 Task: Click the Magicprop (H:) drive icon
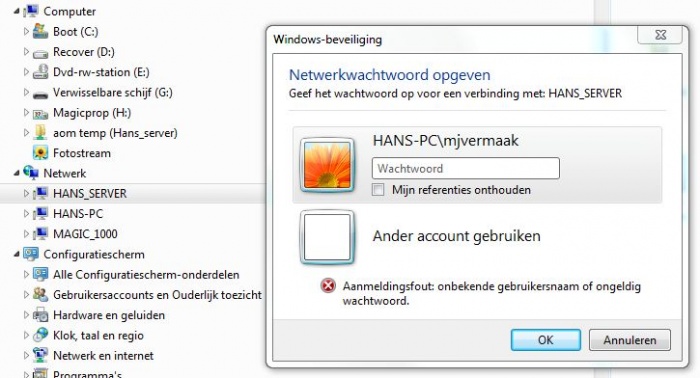click(x=41, y=113)
